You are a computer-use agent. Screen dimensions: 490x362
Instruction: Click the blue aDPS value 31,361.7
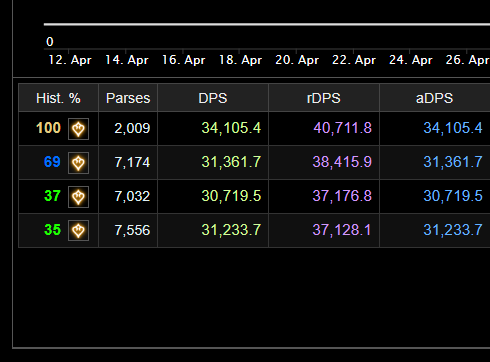coord(453,162)
